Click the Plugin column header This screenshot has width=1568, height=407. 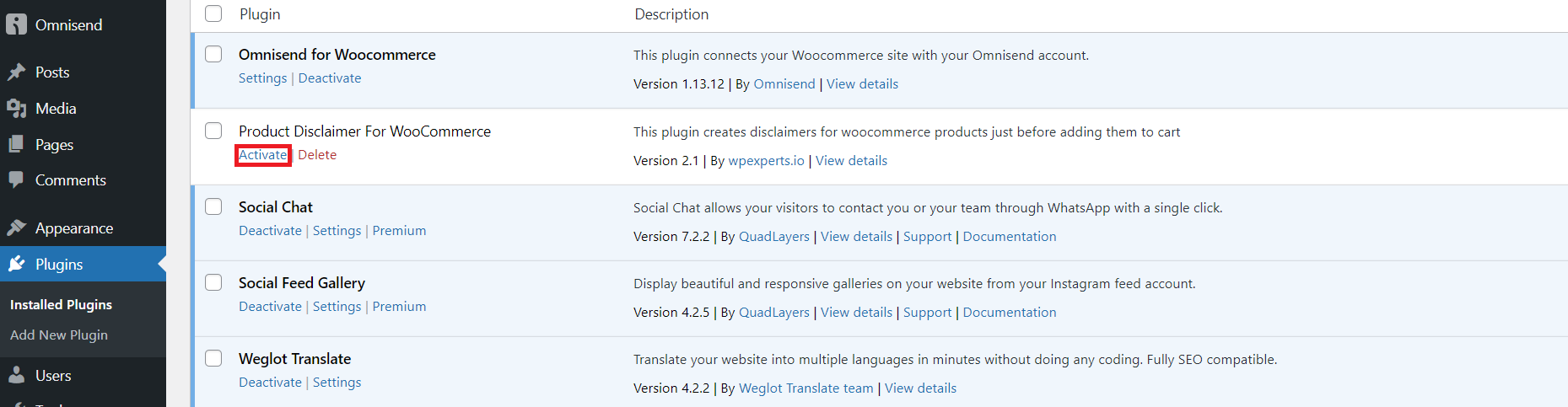click(x=260, y=14)
